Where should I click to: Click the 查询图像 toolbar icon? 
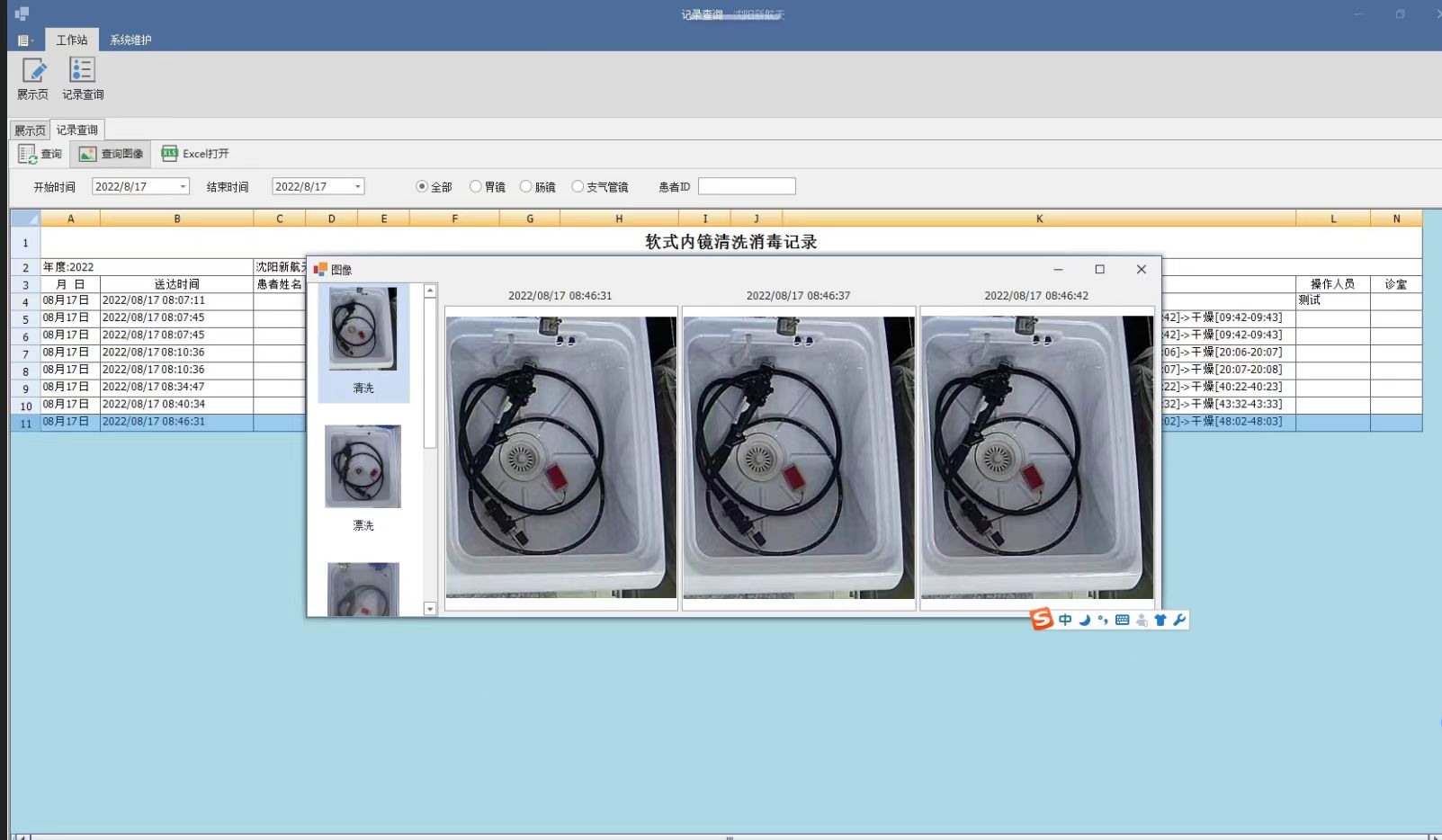pos(87,154)
